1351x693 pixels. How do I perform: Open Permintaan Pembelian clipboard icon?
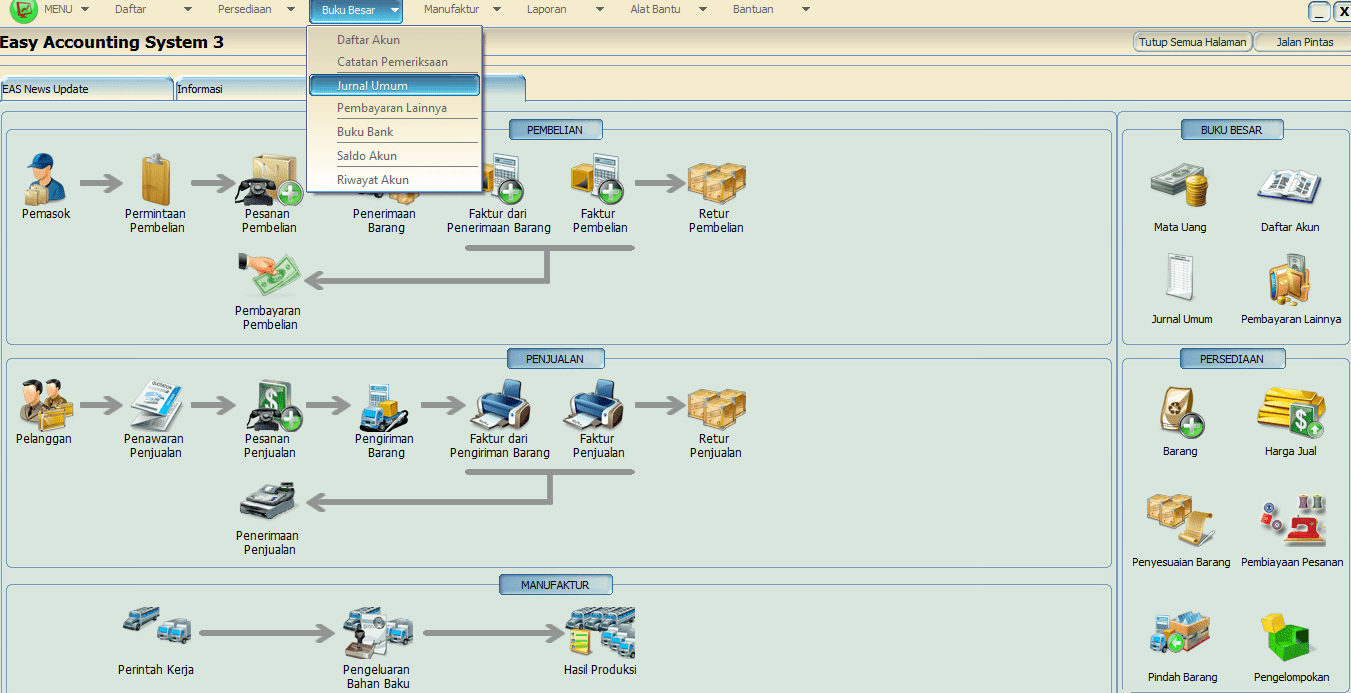[x=155, y=179]
